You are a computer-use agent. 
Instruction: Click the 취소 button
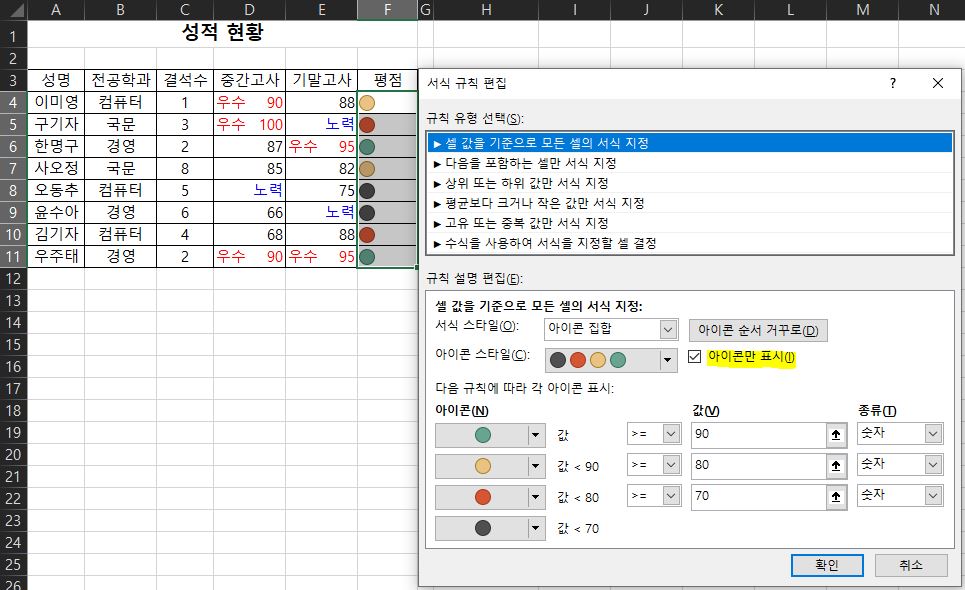coord(911,565)
